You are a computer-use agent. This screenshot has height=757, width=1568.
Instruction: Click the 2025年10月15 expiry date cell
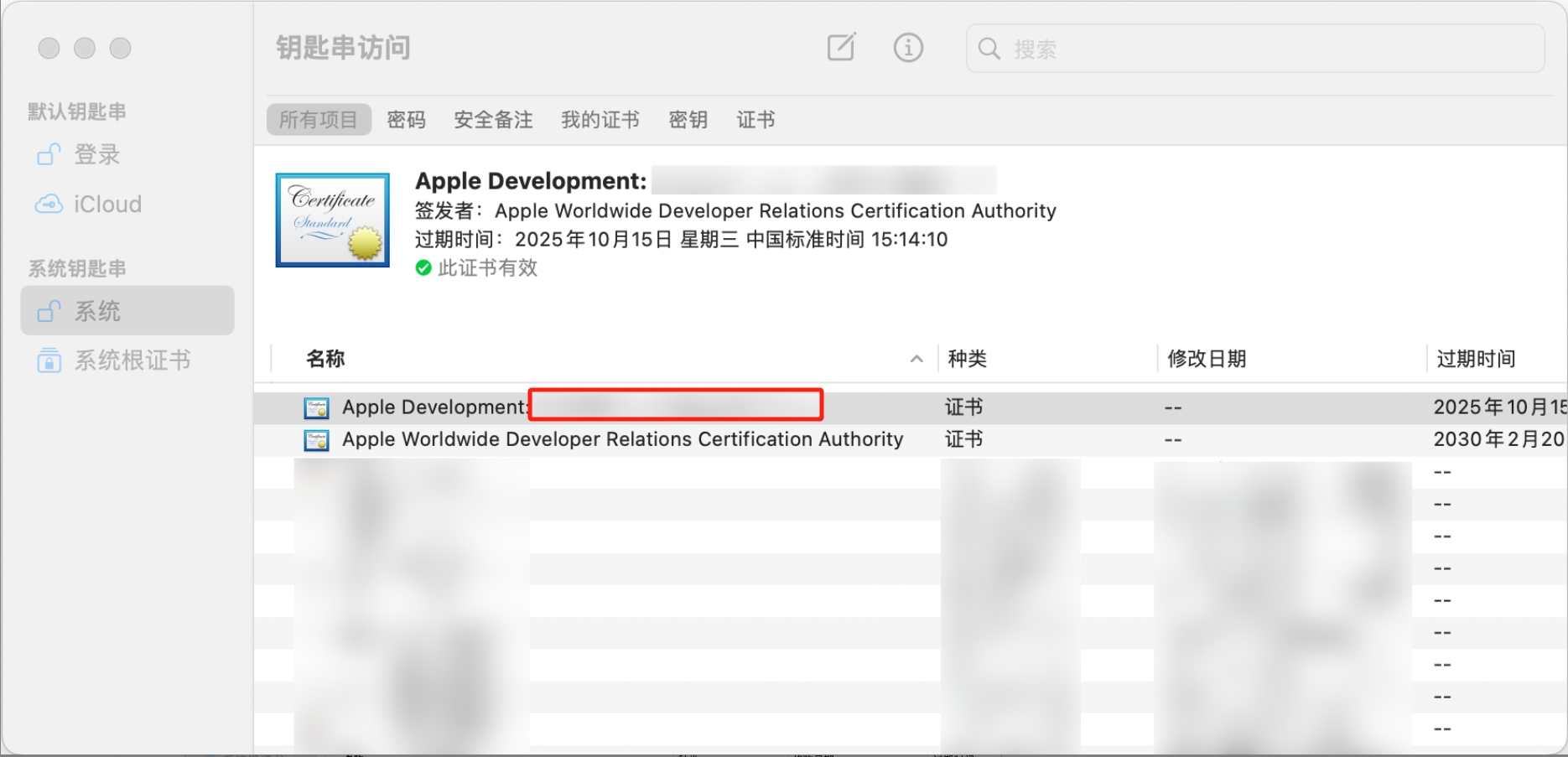click(1500, 407)
